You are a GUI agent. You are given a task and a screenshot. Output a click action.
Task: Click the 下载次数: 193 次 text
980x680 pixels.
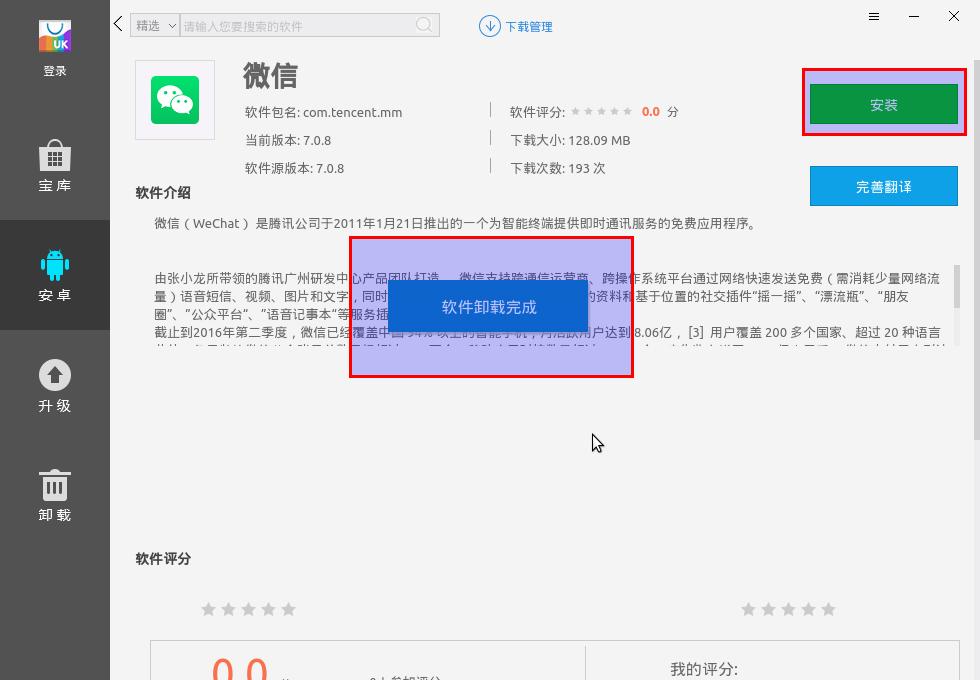558,168
